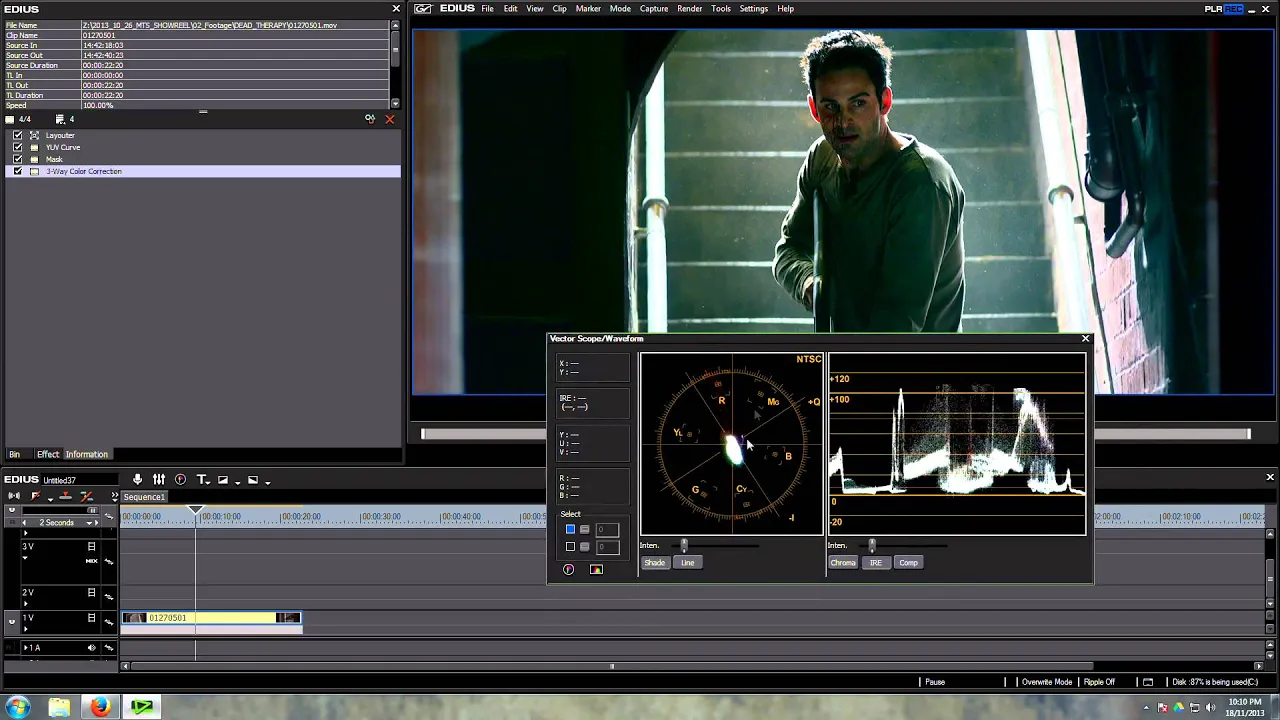Switch to the Bin tab
This screenshot has width=1280, height=720.
(x=14, y=454)
